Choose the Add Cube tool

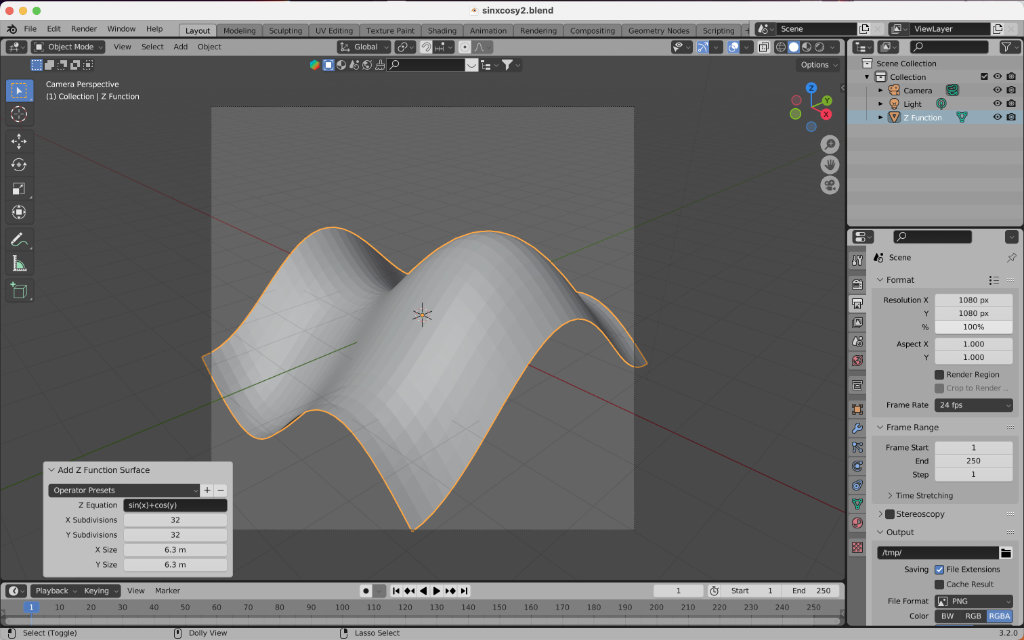19,291
